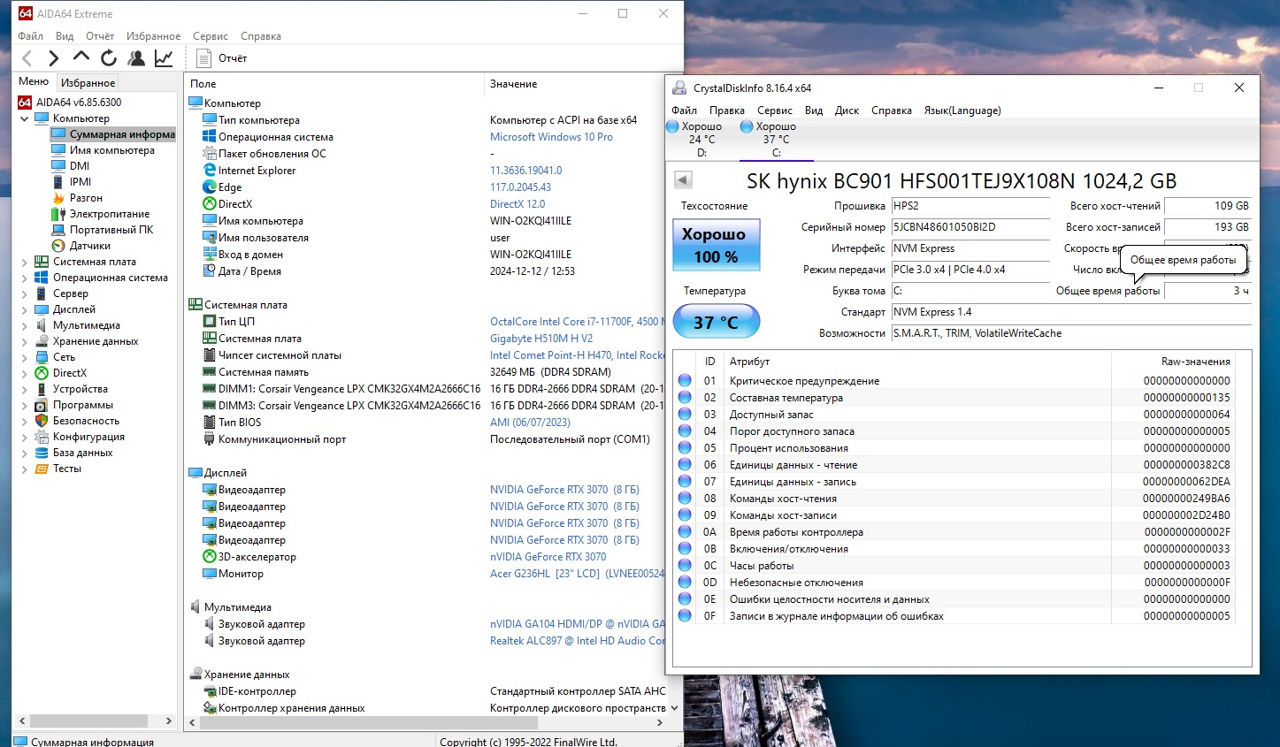This screenshot has width=1280, height=747.
Task: Expand the Сервер tree node
Action: tap(26, 294)
